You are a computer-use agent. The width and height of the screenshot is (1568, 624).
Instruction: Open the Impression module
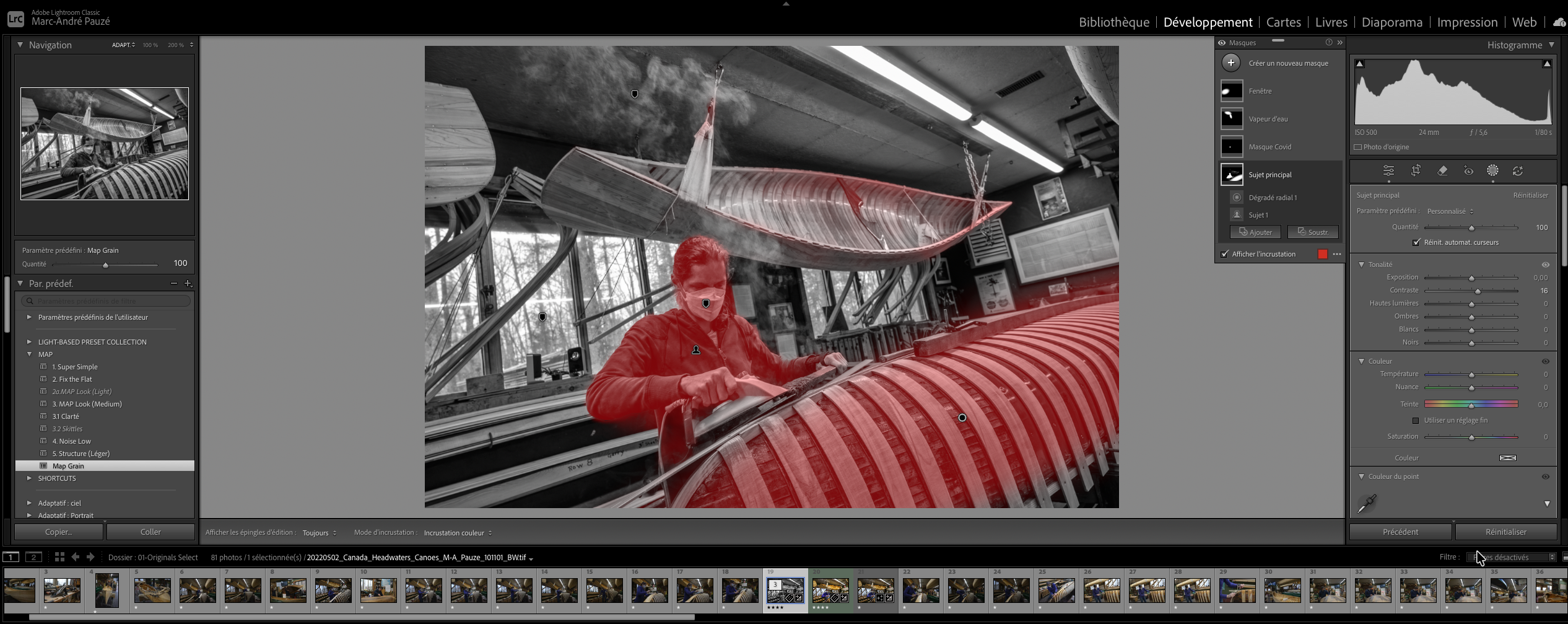click(x=1466, y=22)
